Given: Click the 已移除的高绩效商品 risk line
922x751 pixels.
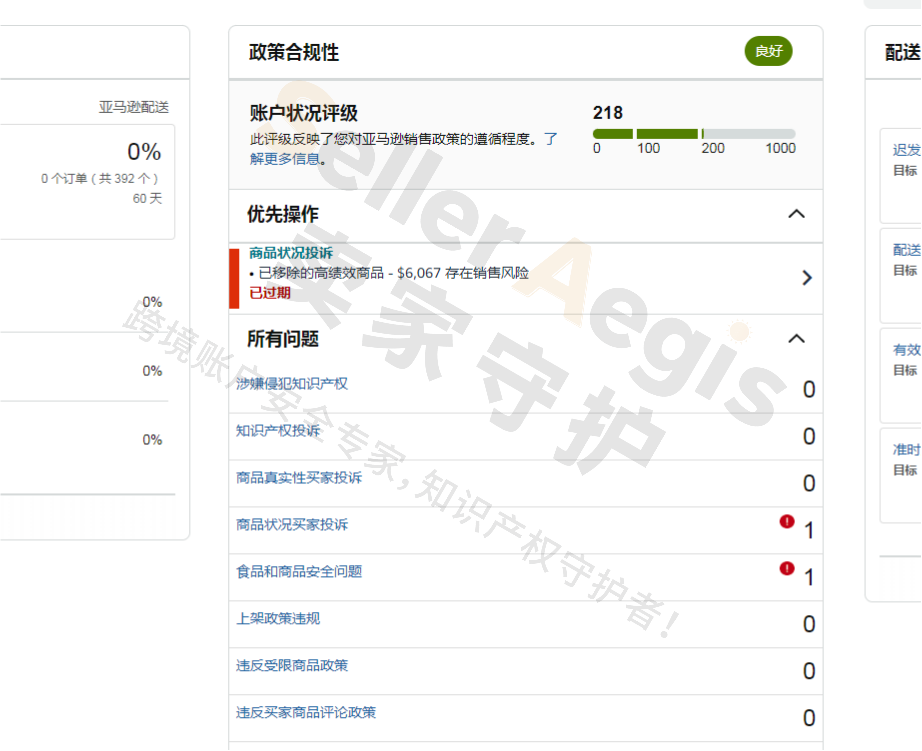Looking at the screenshot, I should [389, 273].
